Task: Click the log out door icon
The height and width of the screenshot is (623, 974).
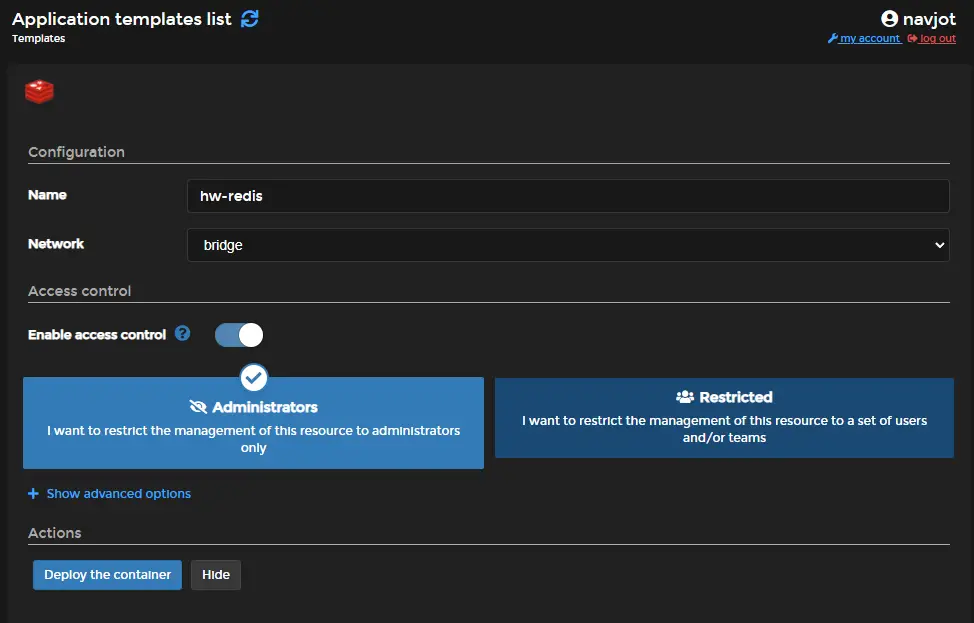Action: click(911, 38)
